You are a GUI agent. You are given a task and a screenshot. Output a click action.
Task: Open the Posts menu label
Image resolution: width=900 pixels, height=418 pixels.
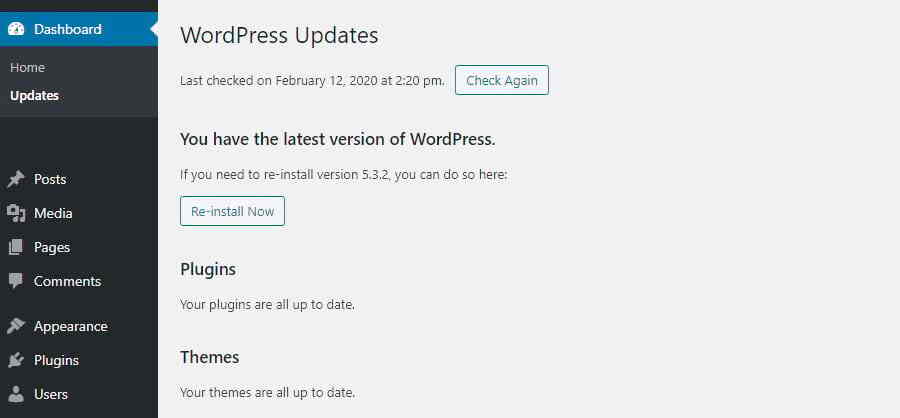[x=50, y=180]
